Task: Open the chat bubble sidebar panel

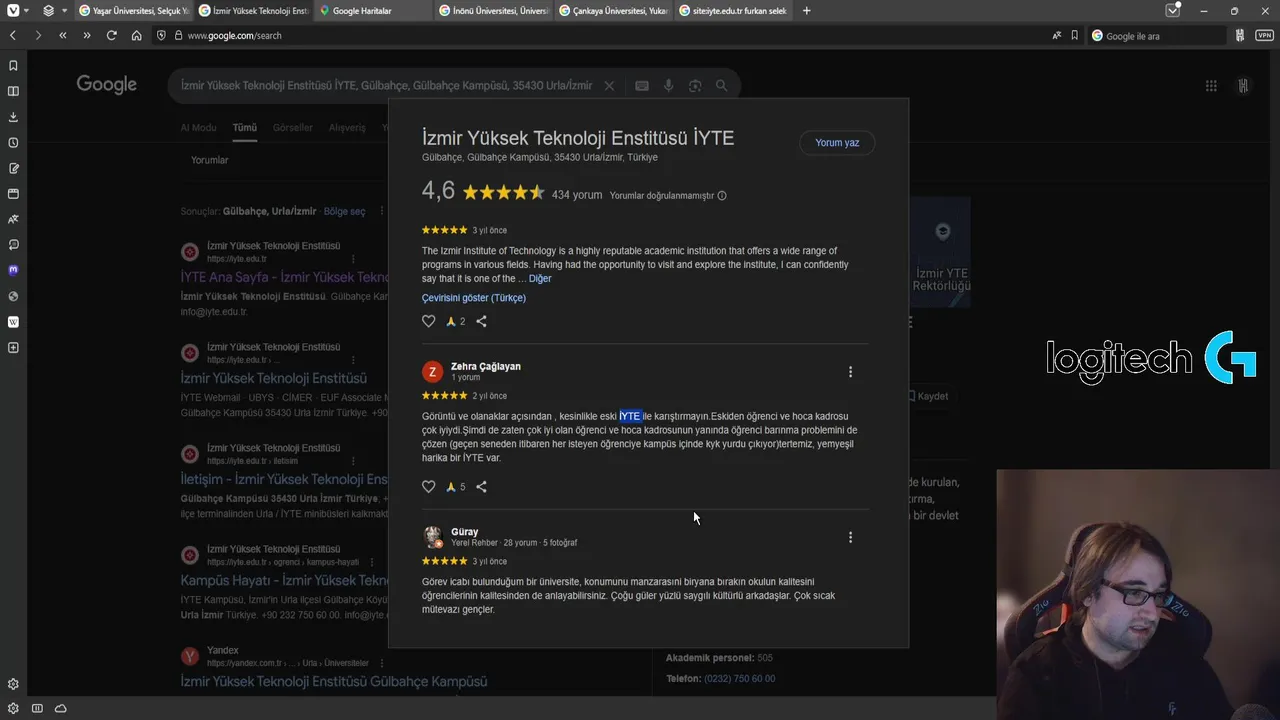Action: [13, 245]
